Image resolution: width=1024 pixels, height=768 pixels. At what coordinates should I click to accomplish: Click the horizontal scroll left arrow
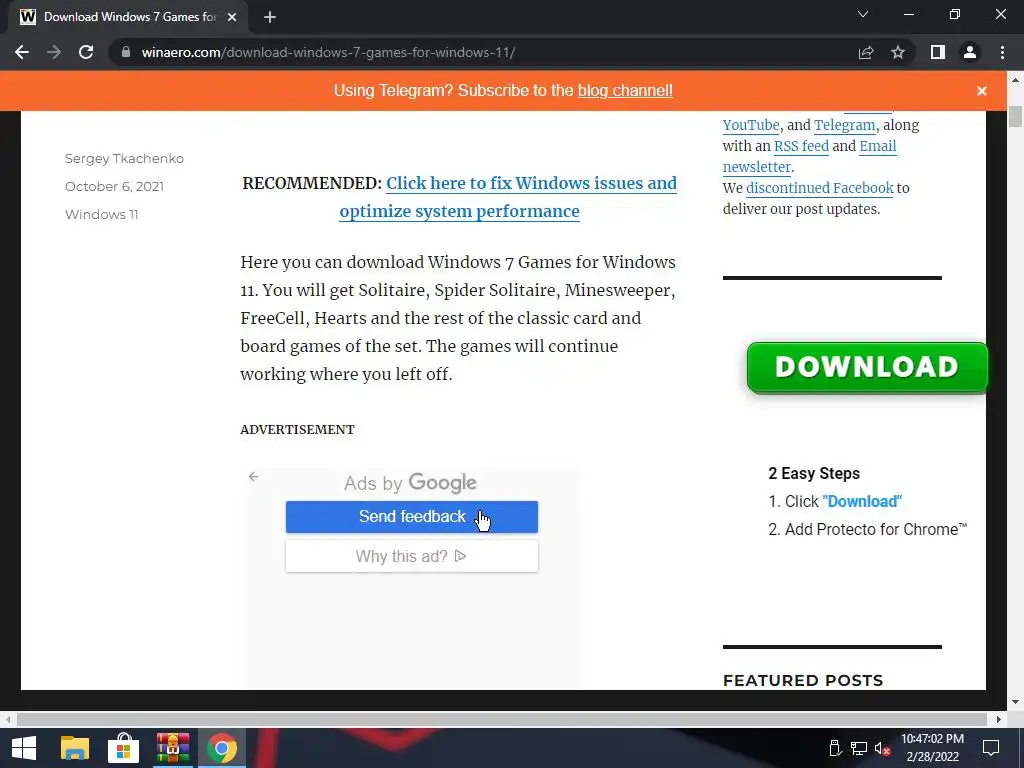[8, 719]
